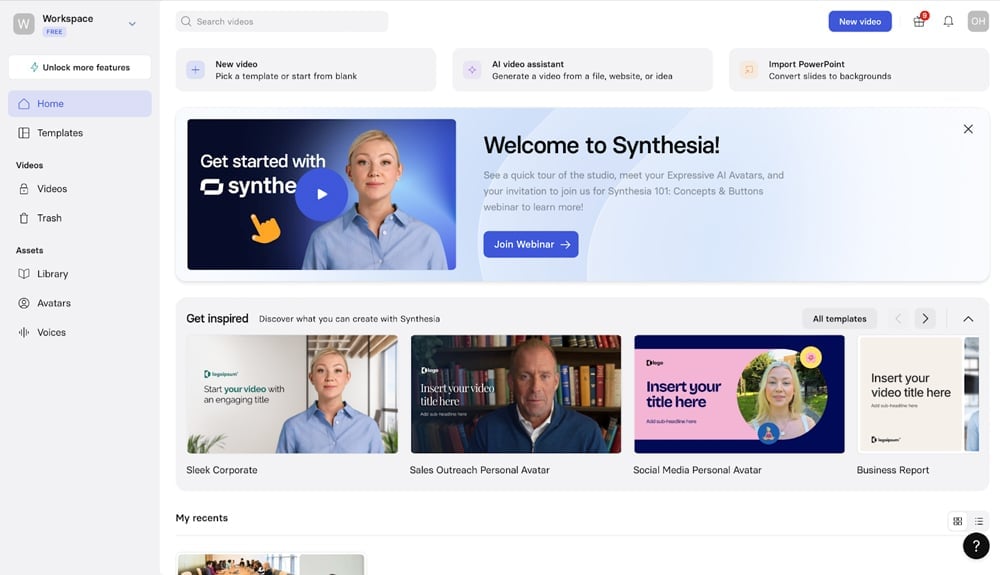Select 'Convert slides to backgrounds' text
Viewport: 1000px width, 575px height.
830,76
